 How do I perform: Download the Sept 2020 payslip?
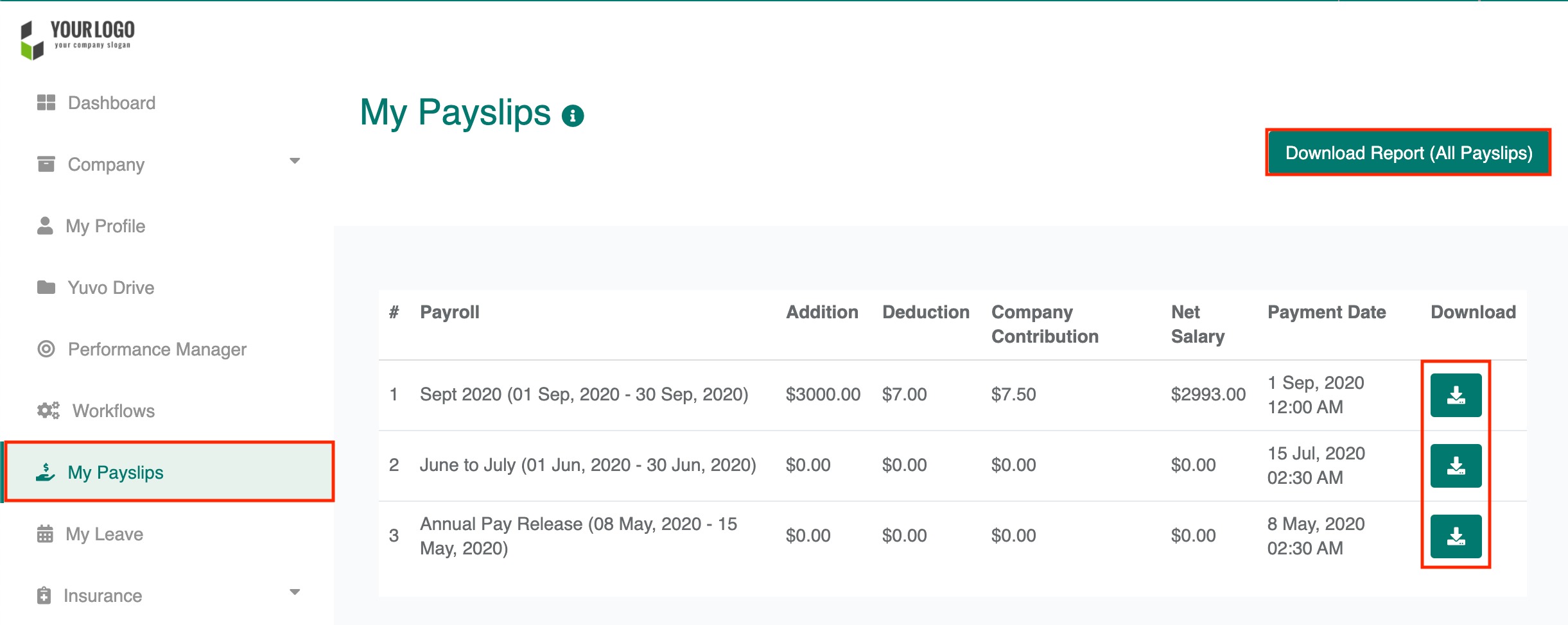[x=1456, y=395]
